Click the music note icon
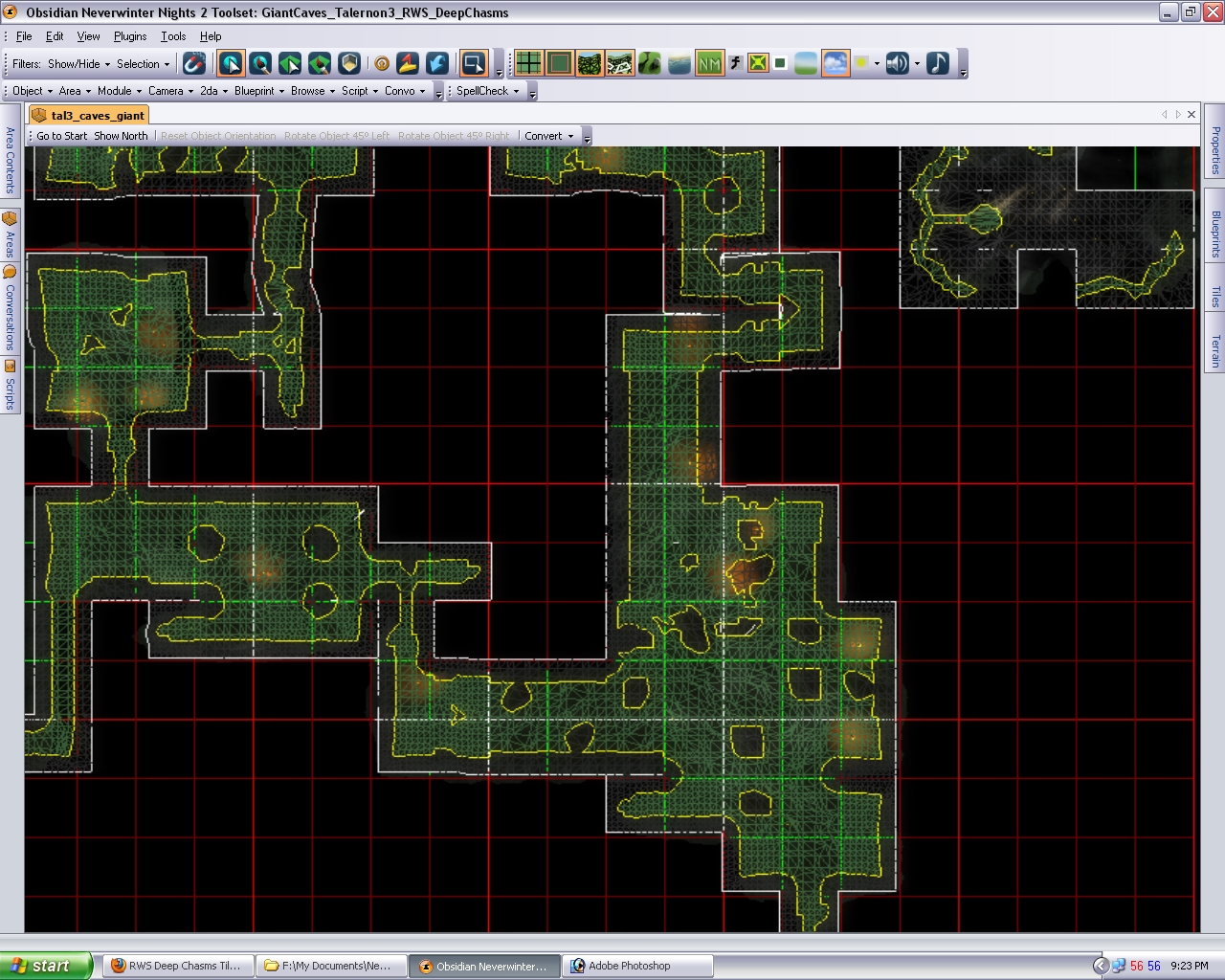The height and width of the screenshot is (980, 1225). [x=938, y=64]
